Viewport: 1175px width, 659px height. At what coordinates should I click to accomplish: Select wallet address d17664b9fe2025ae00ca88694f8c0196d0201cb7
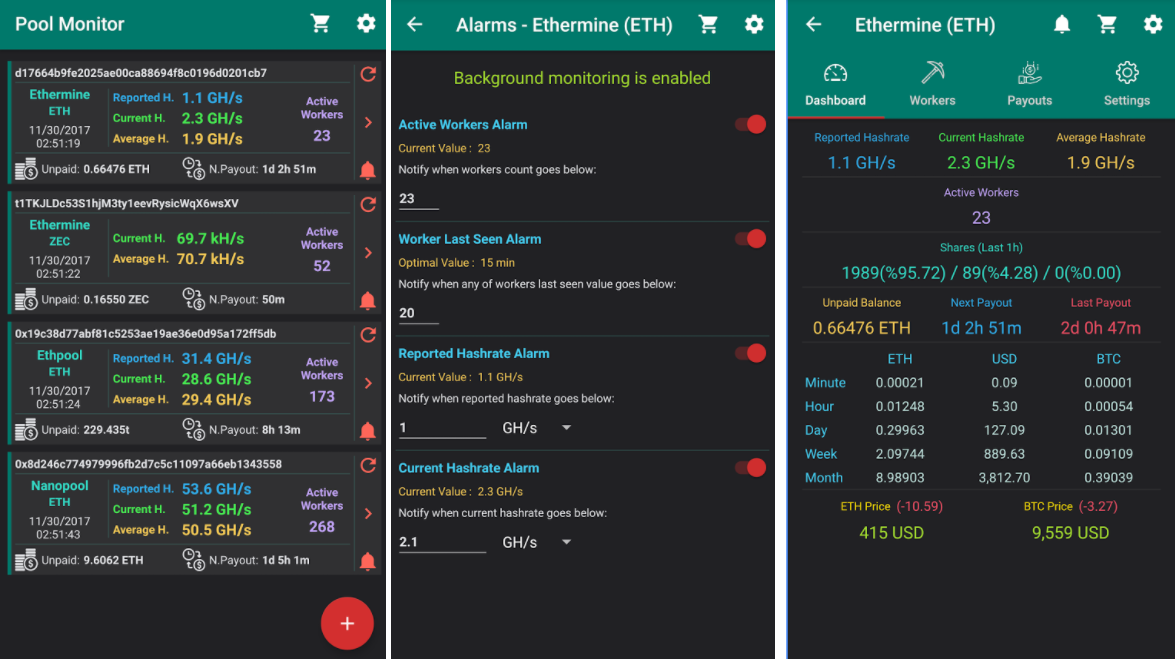(141, 73)
